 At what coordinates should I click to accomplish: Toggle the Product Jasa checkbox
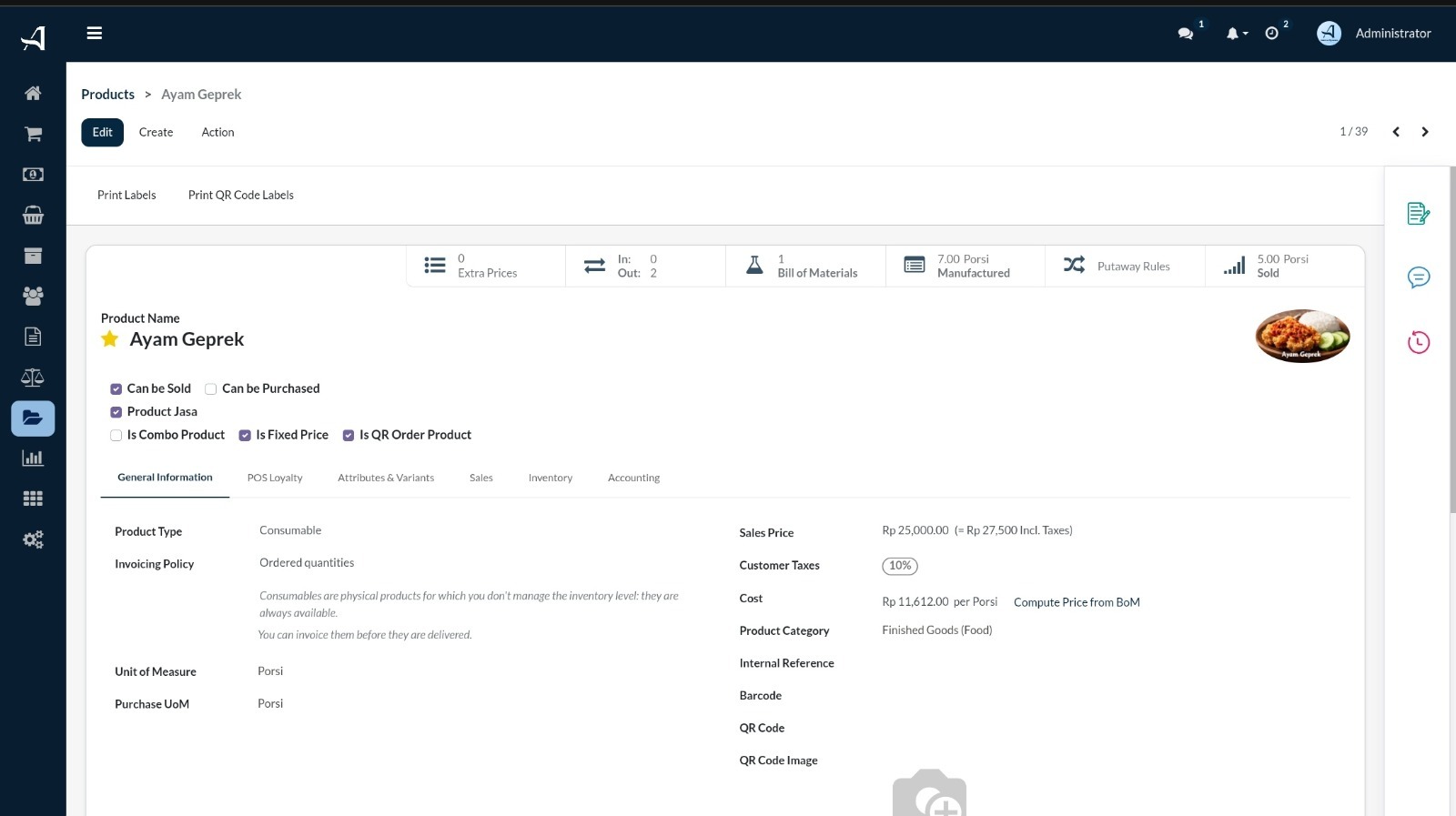coord(116,412)
